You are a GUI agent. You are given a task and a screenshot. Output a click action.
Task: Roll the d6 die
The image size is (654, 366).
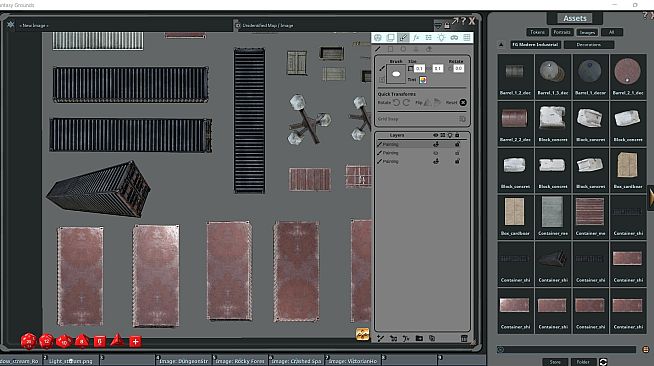click(x=99, y=341)
